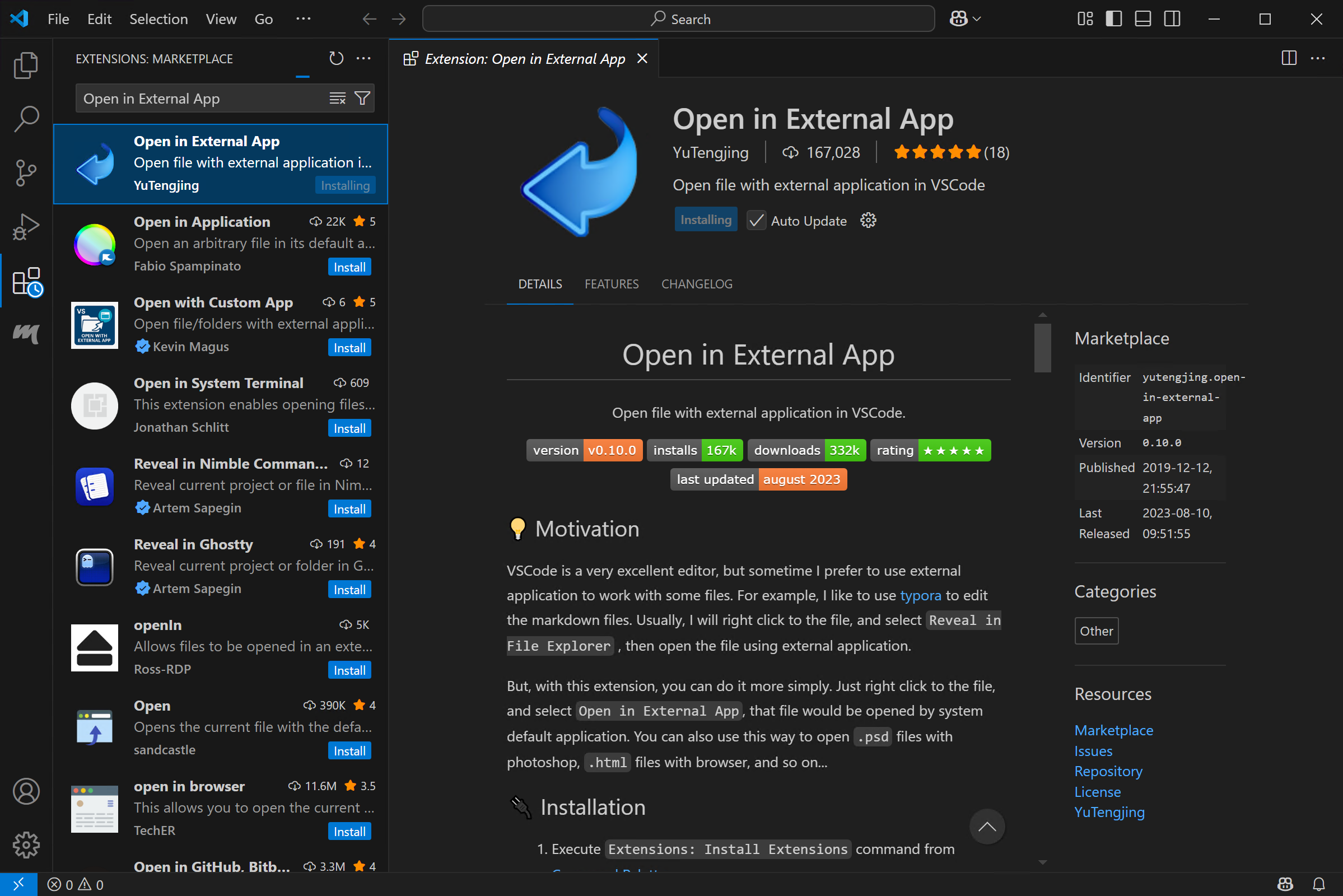The image size is (1343, 896).
Task: Install Open in System Terminal extension
Action: (349, 428)
